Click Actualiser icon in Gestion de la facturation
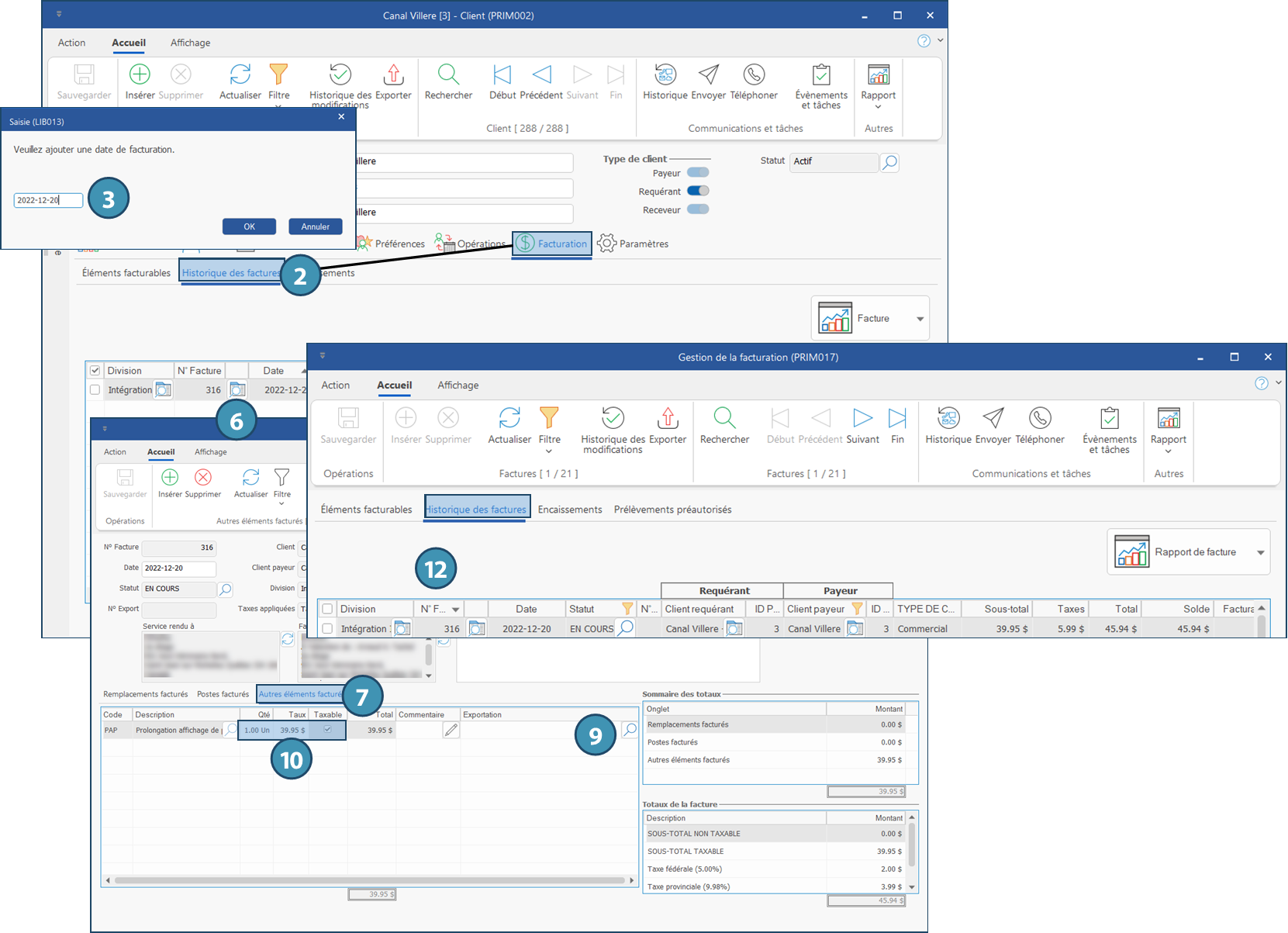The height and width of the screenshot is (933, 1288). pos(509,419)
